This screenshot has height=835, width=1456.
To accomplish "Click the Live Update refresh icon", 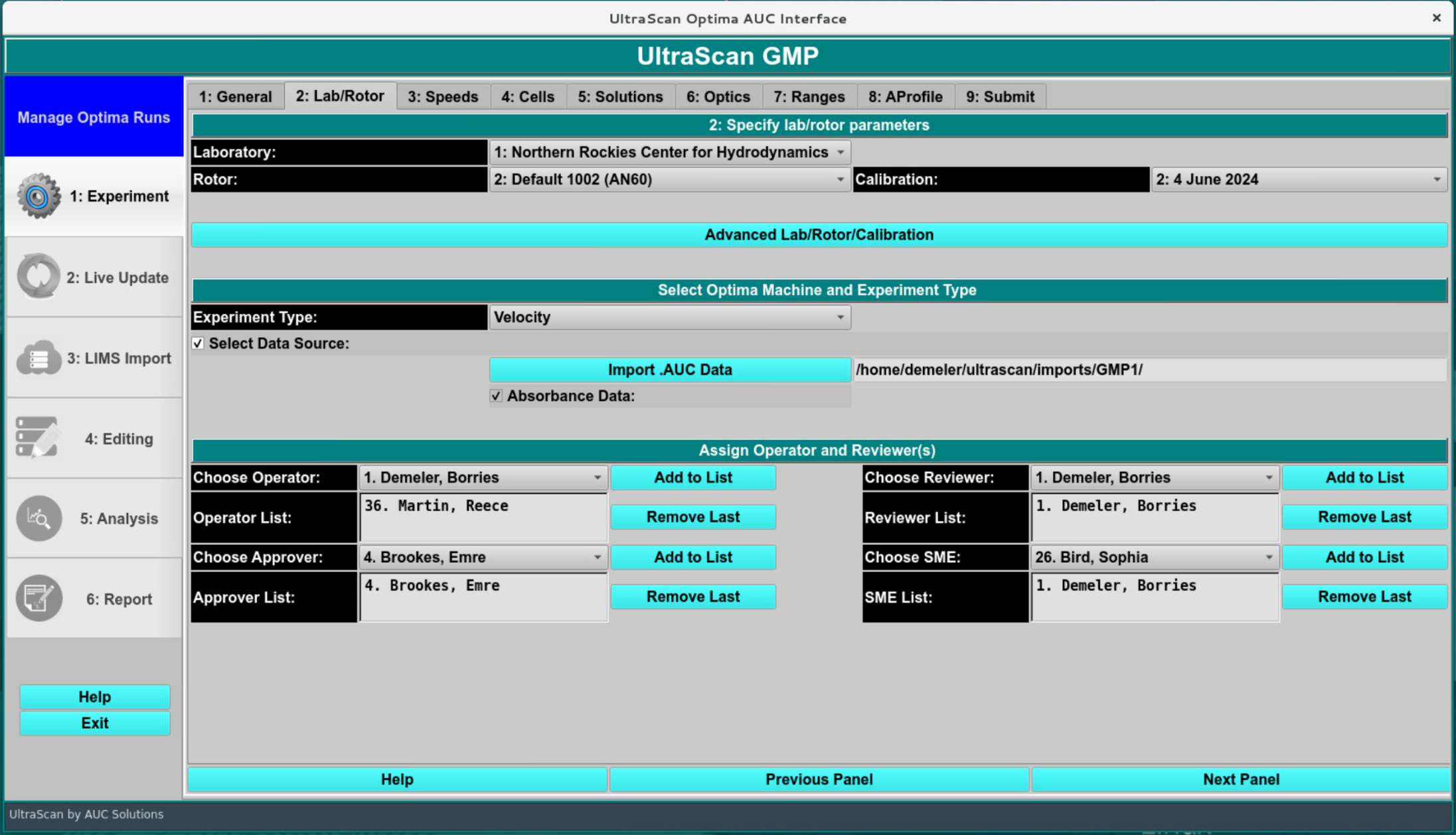I will [39, 277].
